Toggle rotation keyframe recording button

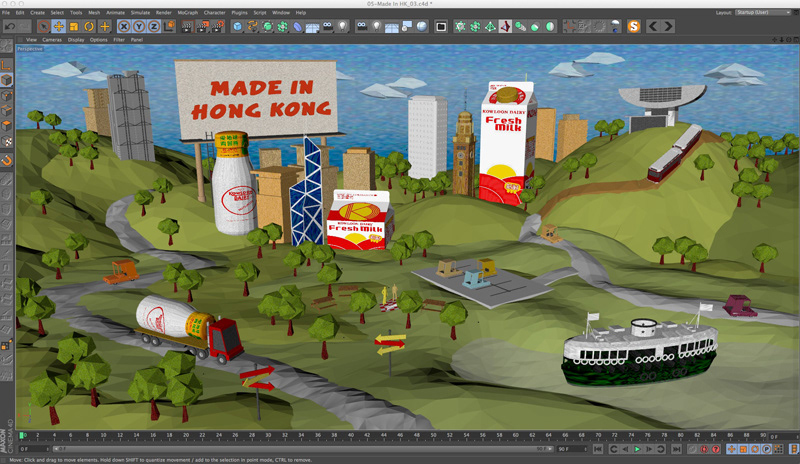(755, 449)
